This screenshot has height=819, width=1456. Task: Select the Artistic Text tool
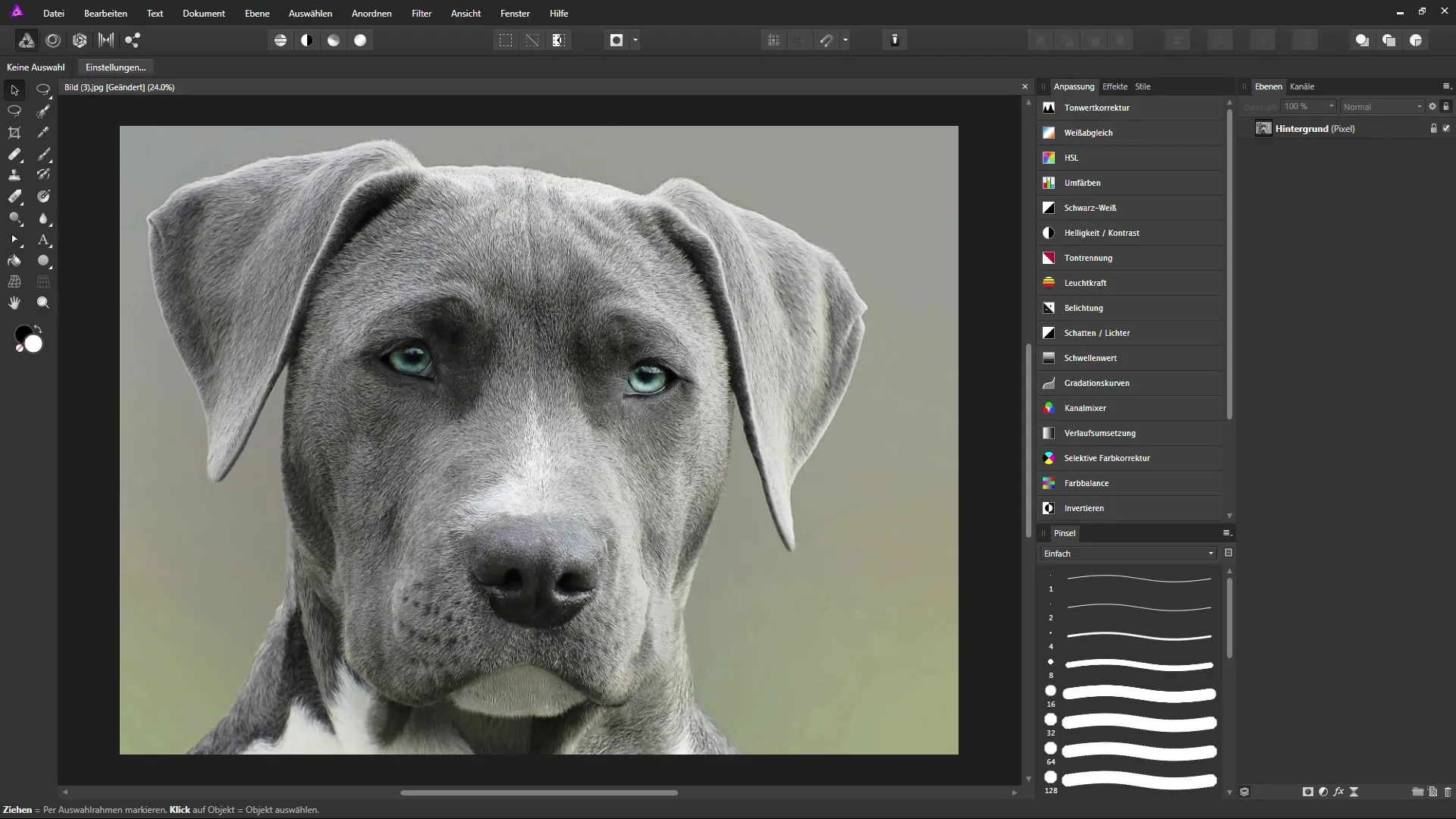tap(44, 240)
